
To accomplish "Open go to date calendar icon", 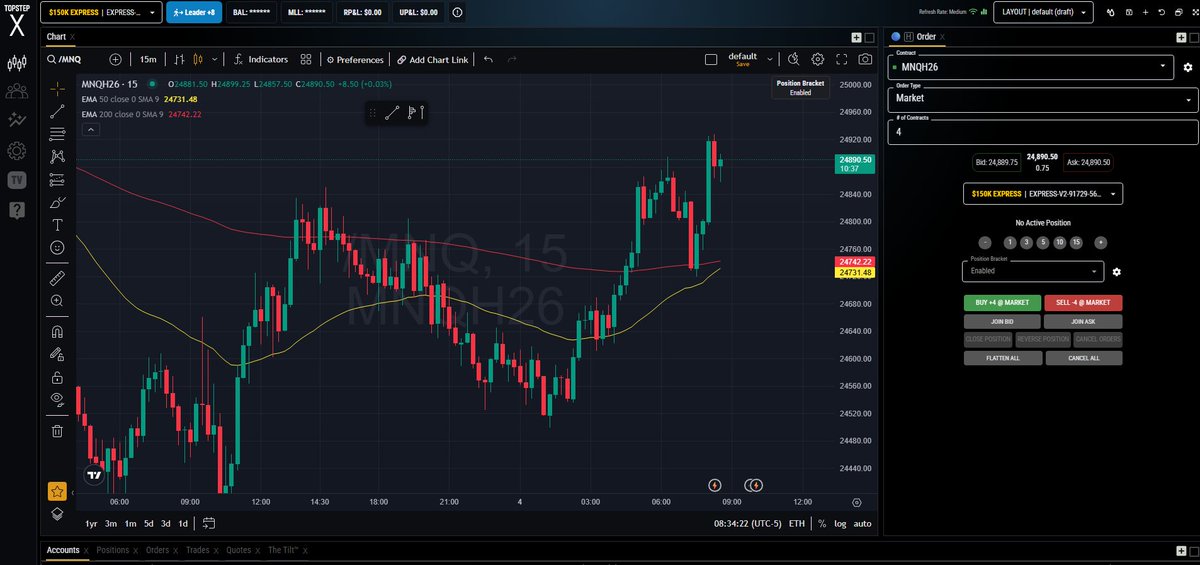I will point(209,523).
